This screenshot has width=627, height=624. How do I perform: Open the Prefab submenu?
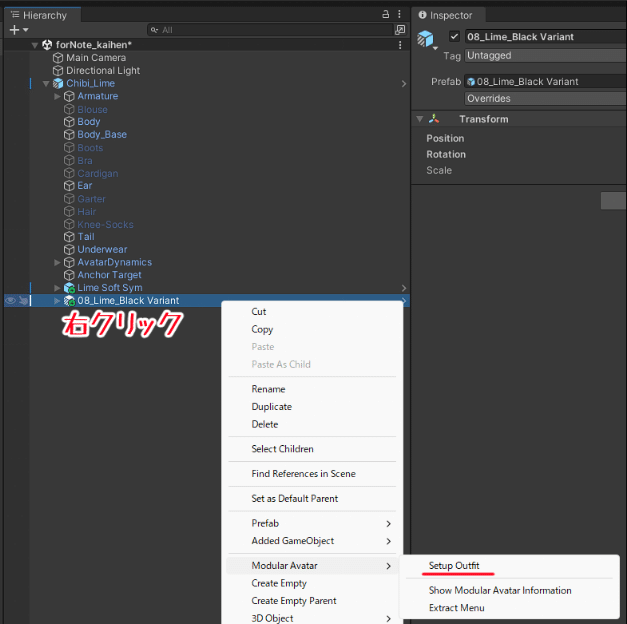pyautogui.click(x=312, y=524)
